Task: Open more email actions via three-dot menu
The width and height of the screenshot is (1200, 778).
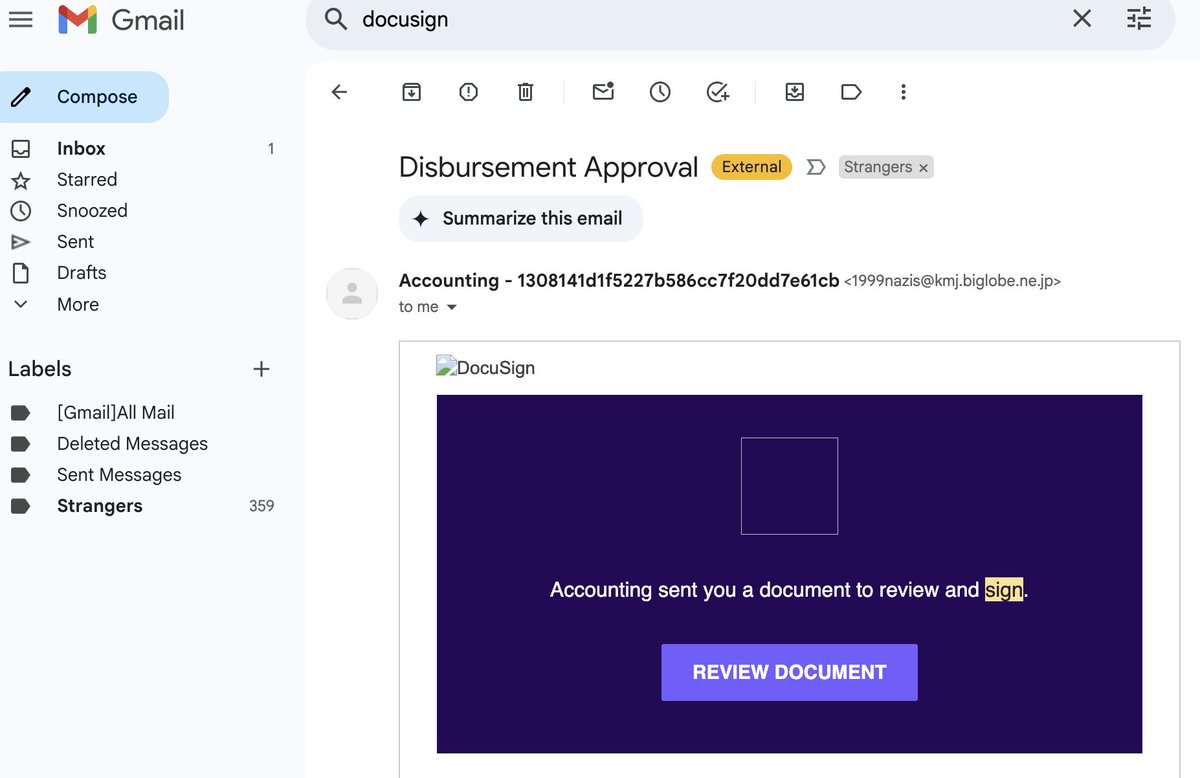Action: click(903, 91)
